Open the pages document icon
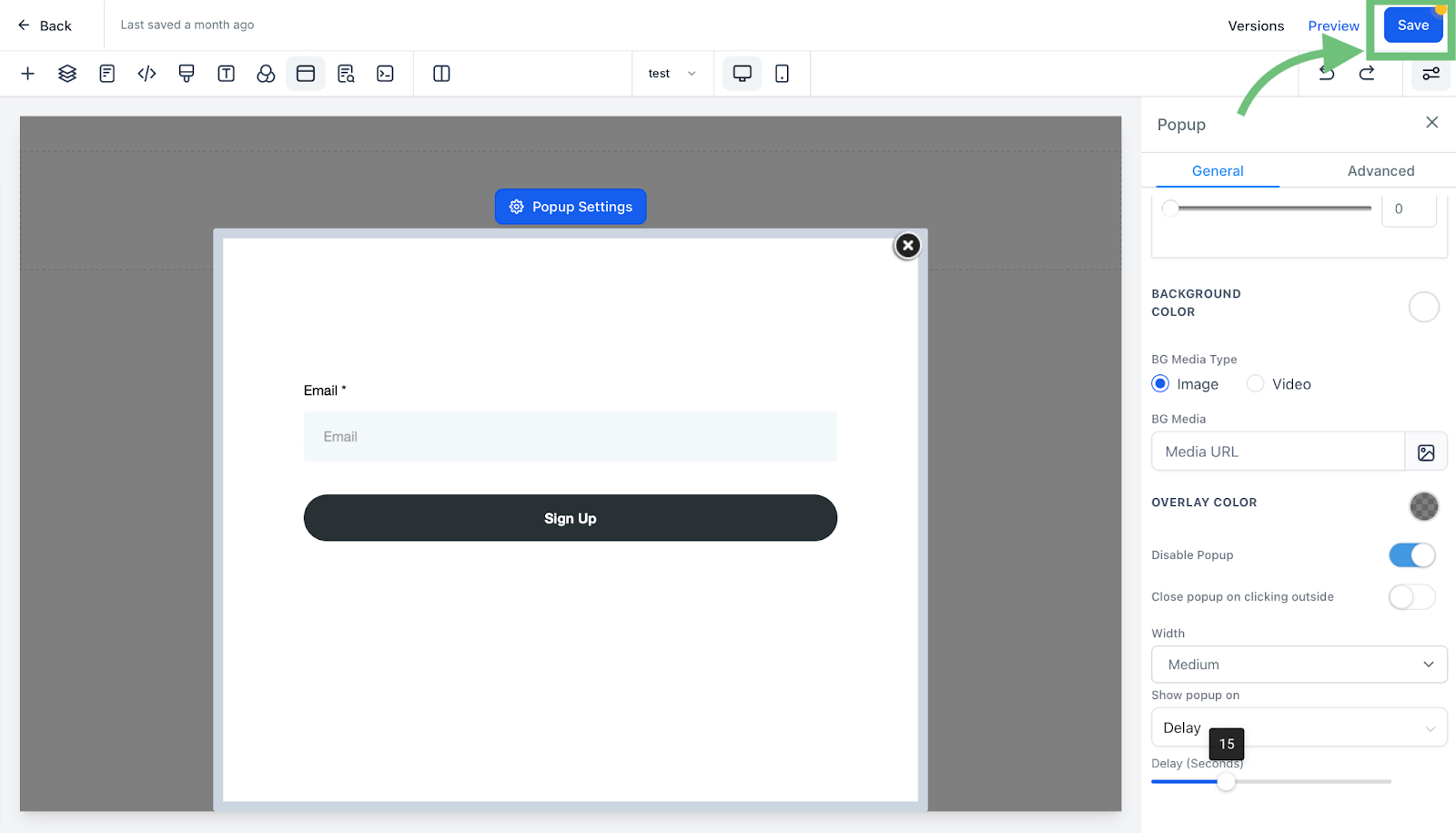 (x=107, y=74)
